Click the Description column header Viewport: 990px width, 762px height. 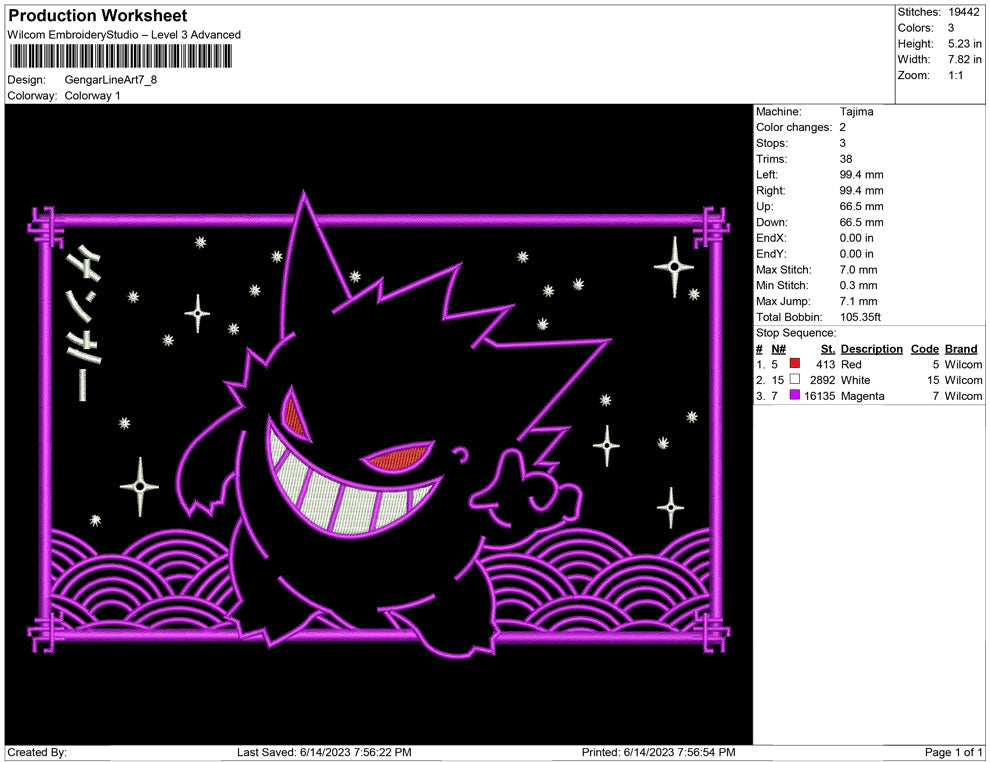click(871, 348)
